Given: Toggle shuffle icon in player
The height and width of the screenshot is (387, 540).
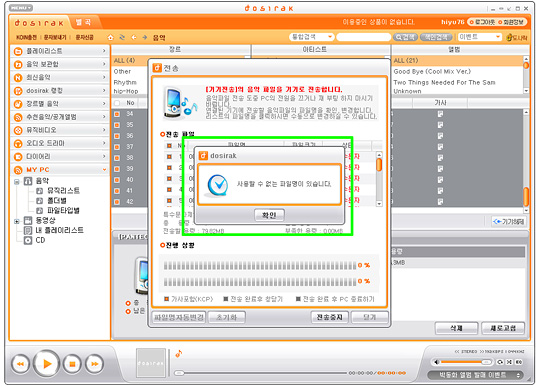Looking at the screenshot, I should pyautogui.click(x=509, y=362).
